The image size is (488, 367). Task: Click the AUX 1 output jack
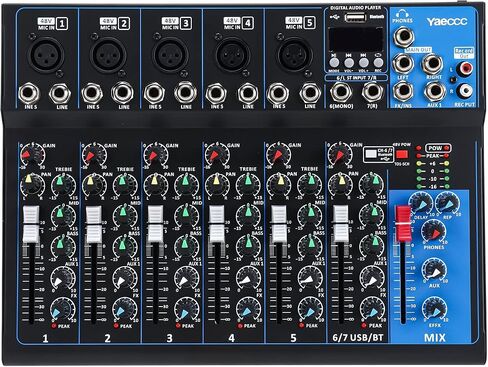435,91
